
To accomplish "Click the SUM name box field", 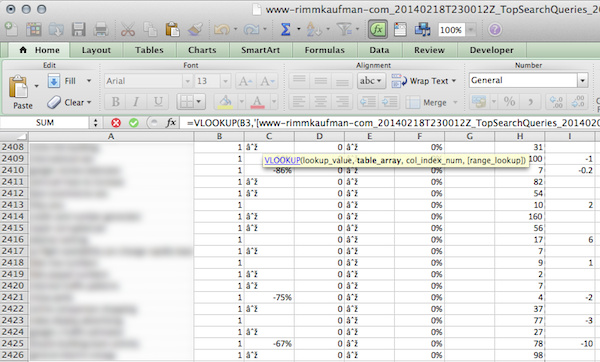I will click(x=45, y=123).
